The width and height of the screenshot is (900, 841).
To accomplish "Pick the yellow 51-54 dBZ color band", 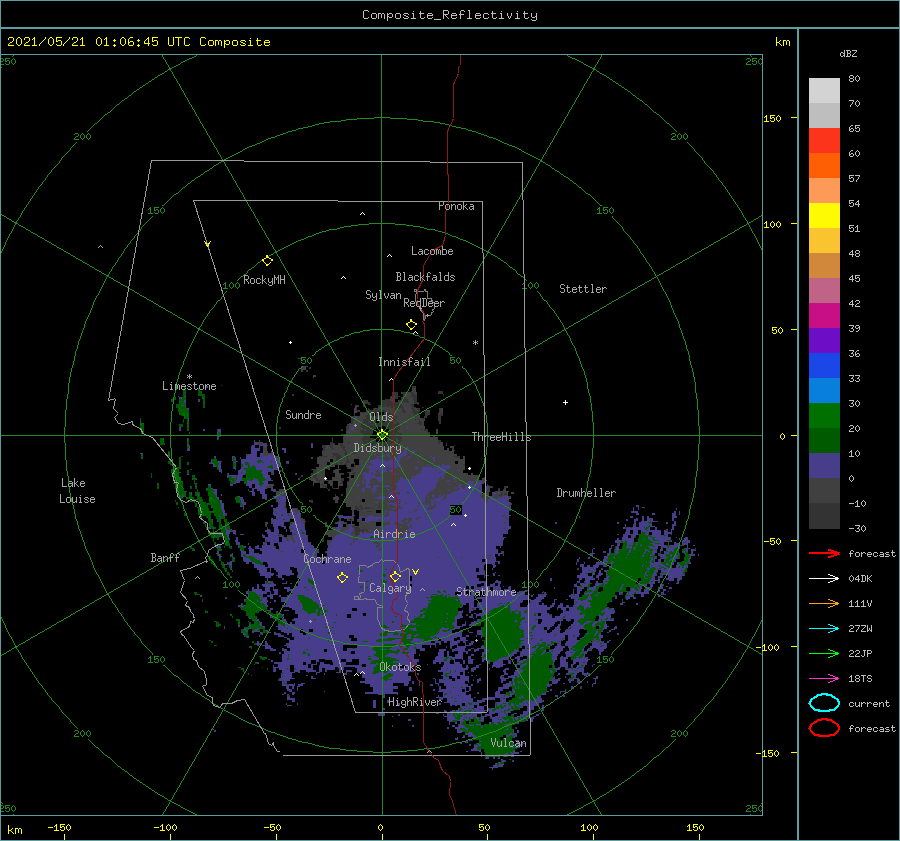I will (824, 216).
